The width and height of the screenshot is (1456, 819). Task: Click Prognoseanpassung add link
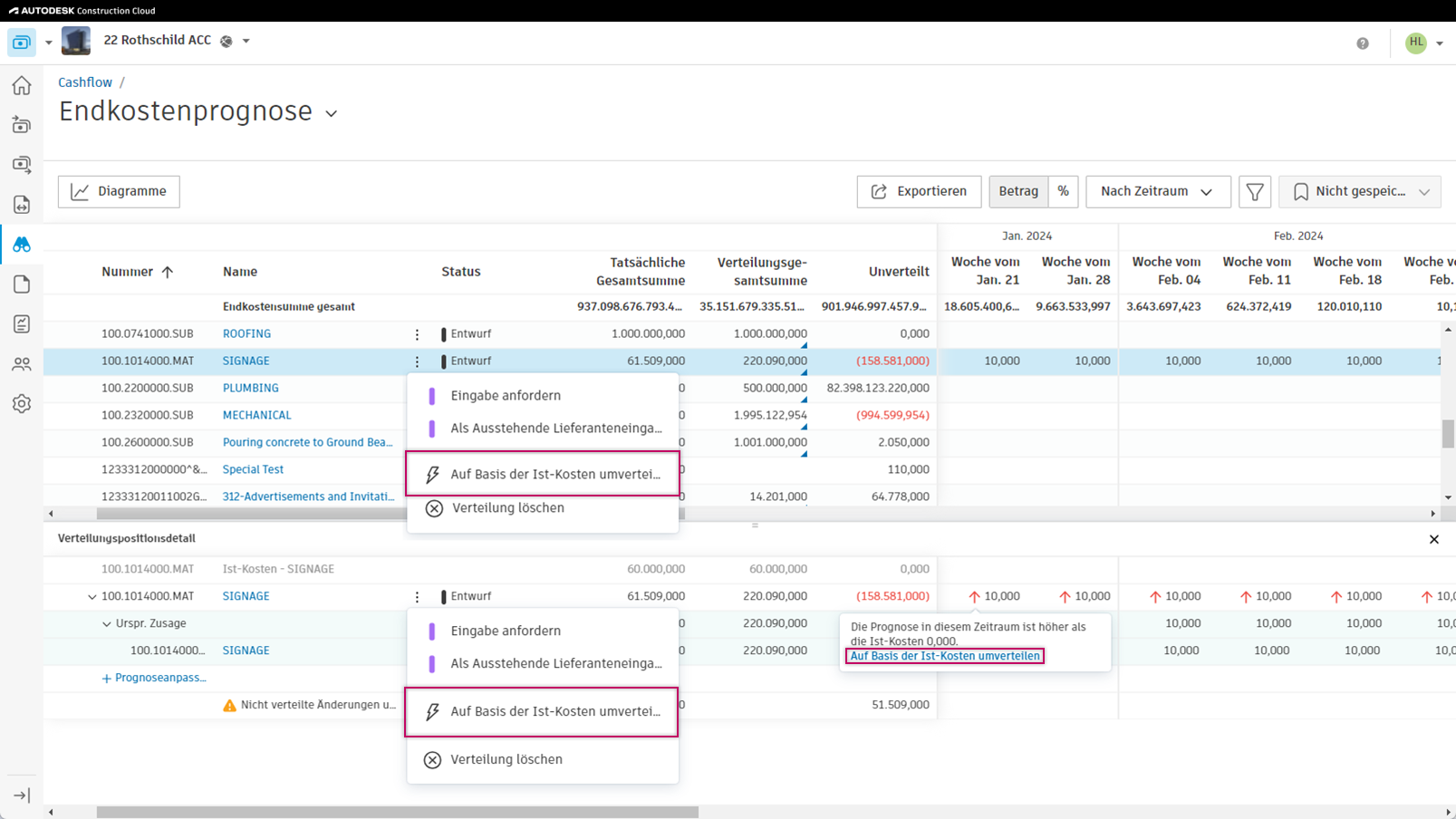(x=154, y=678)
